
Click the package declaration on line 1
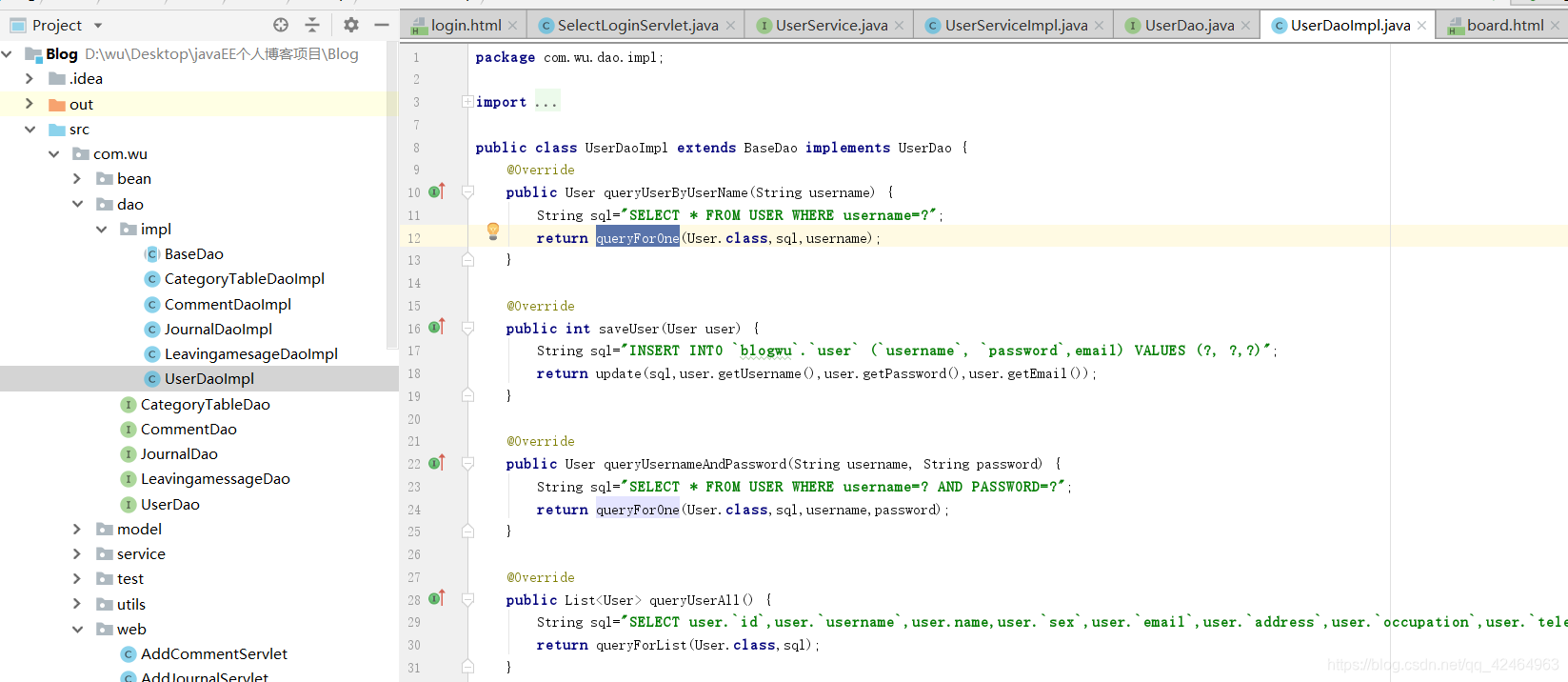[x=569, y=57]
